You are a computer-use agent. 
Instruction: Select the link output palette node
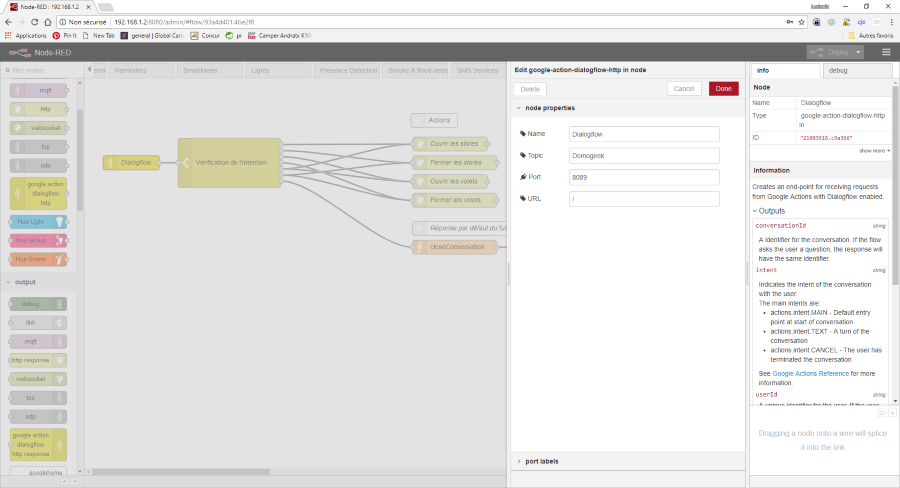click(38, 323)
